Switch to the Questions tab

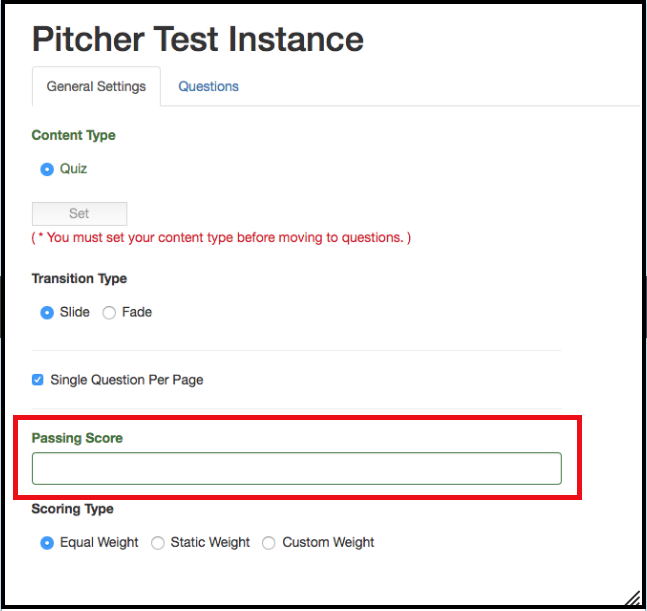tap(208, 86)
